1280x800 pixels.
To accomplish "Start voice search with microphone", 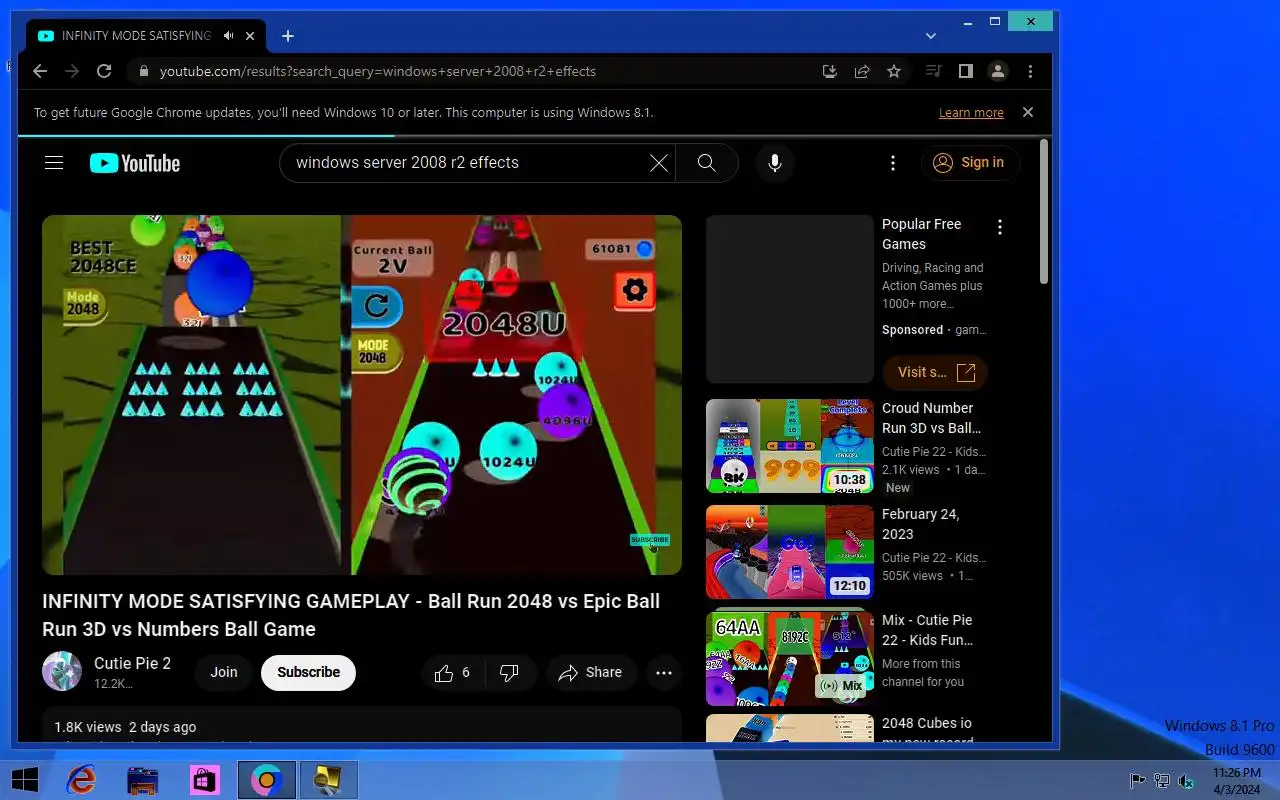I will point(775,163).
